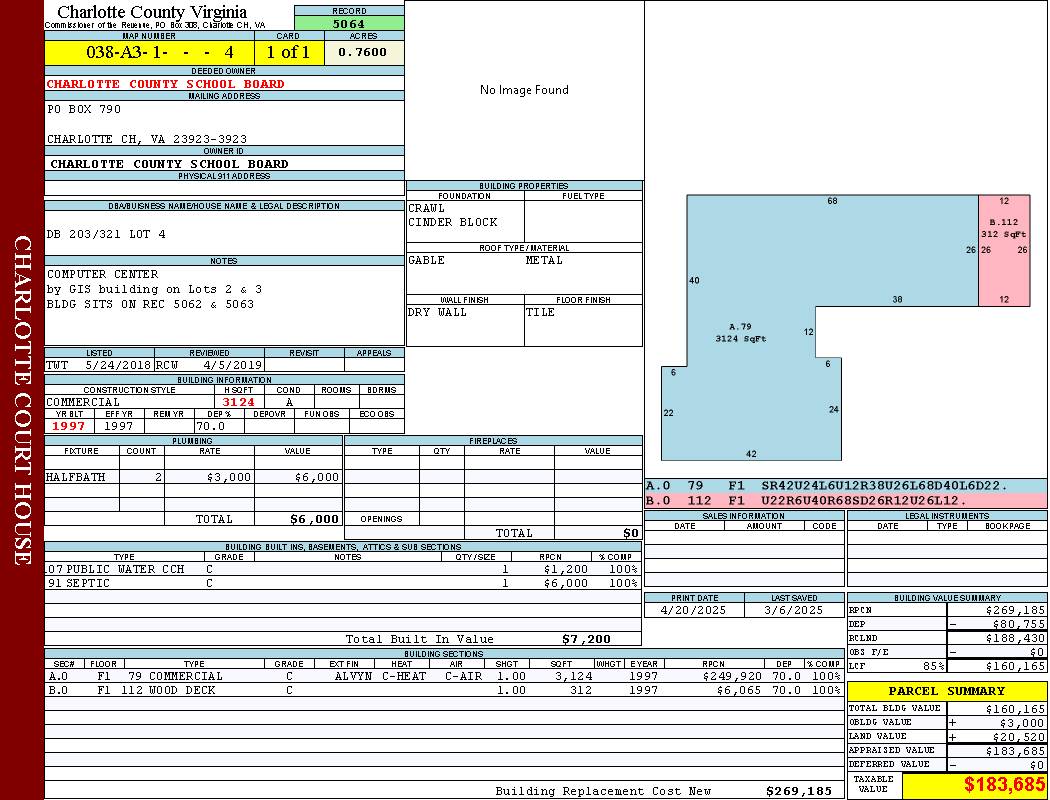
Task: Click fireplaces total $0
Action: pyautogui.click(x=631, y=533)
